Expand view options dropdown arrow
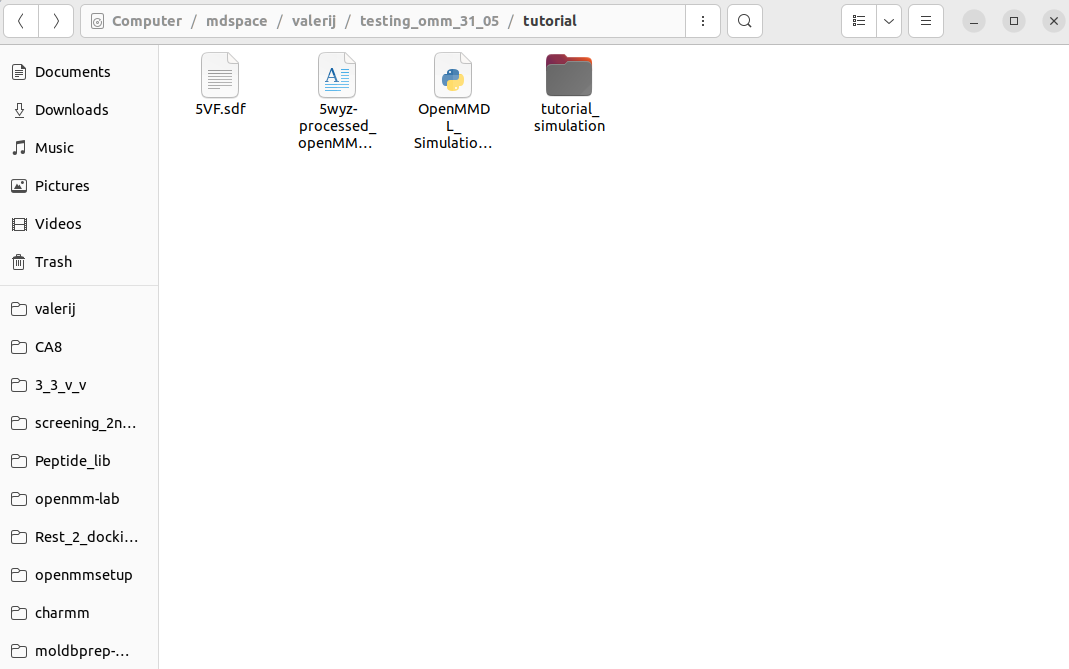The height and width of the screenshot is (669, 1069). (889, 21)
